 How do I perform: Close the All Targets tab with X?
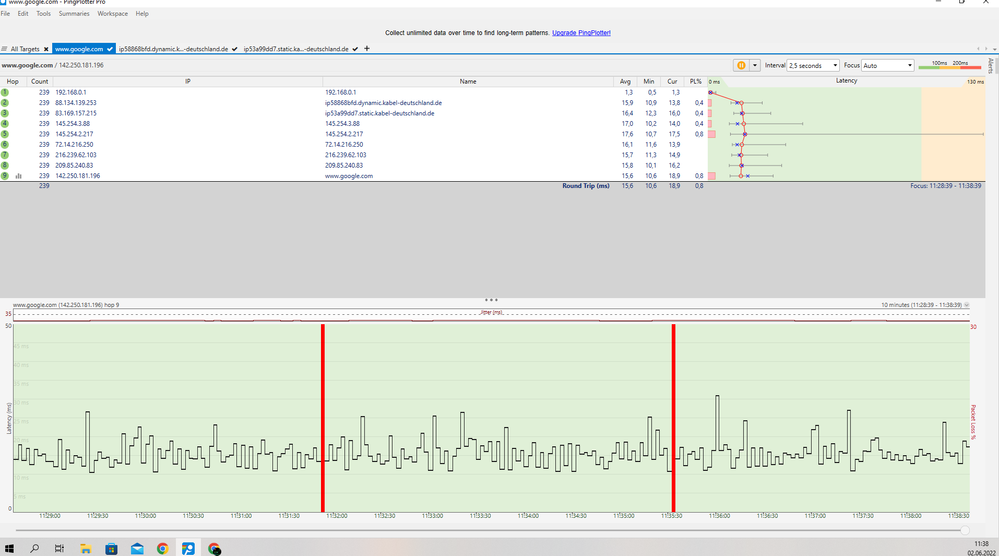(46, 49)
